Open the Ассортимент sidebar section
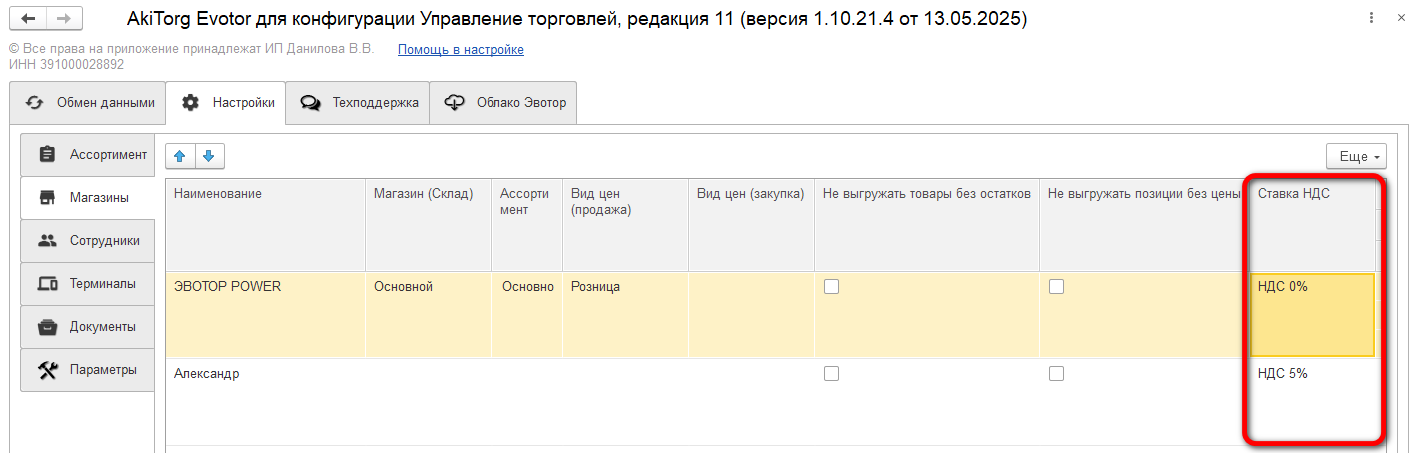The width and height of the screenshot is (1415, 453). pyautogui.click(x=88, y=155)
